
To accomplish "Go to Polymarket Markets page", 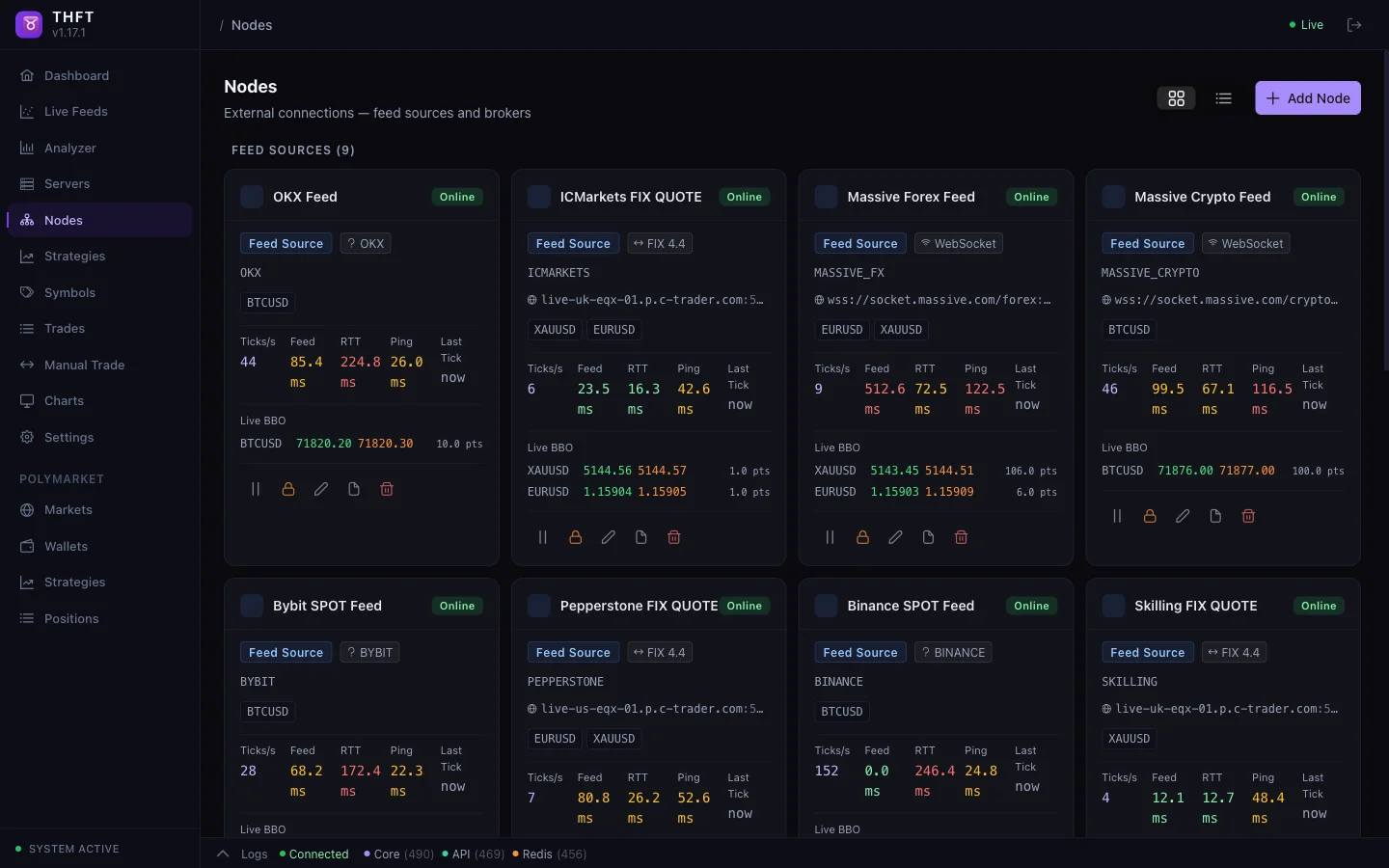I will click(x=68, y=509).
